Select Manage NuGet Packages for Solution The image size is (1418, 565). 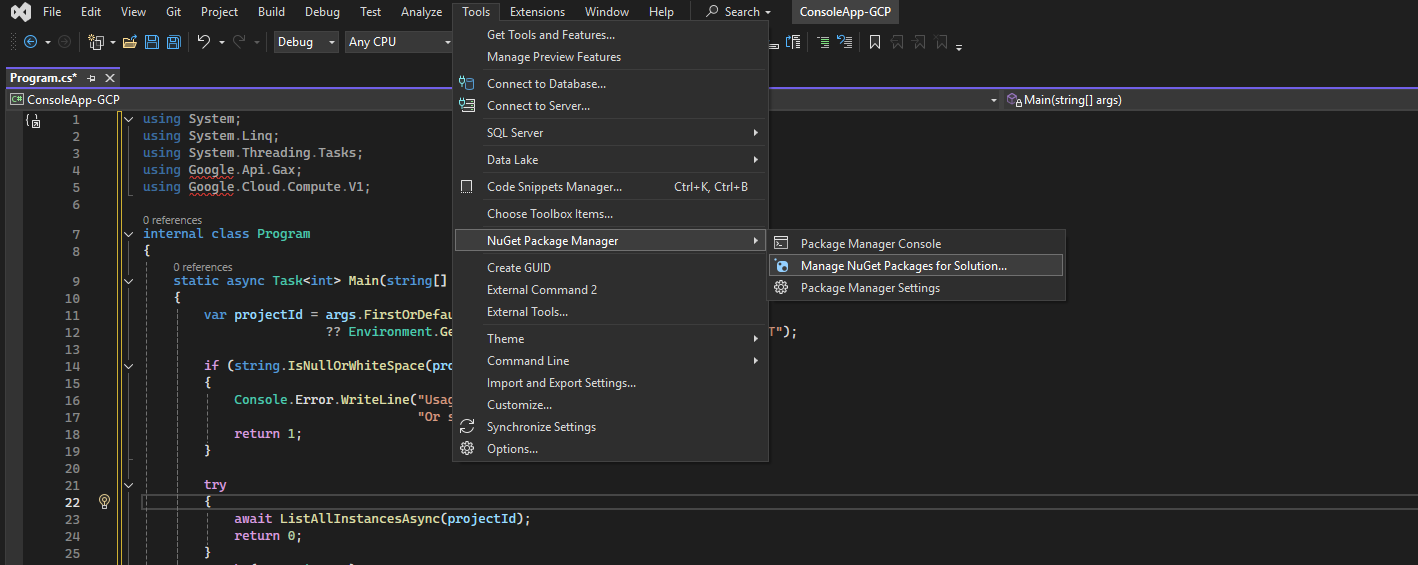(x=903, y=266)
